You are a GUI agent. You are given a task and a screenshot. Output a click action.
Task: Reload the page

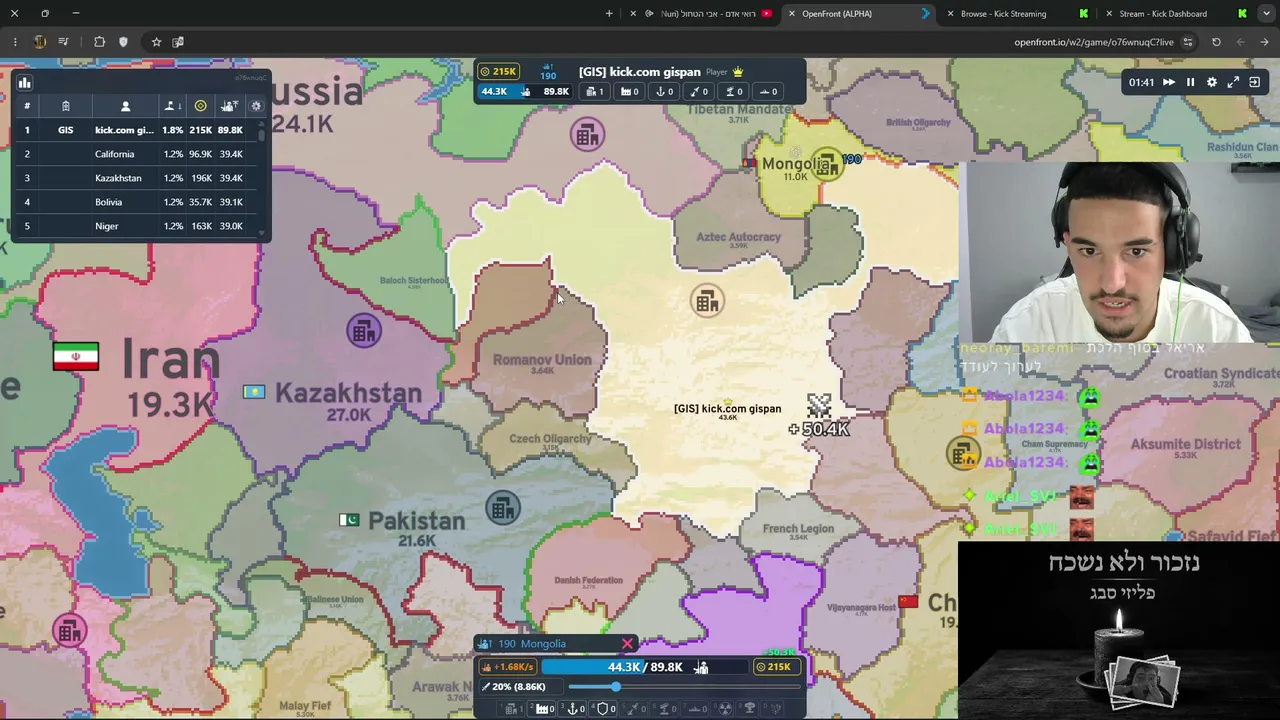1216,42
